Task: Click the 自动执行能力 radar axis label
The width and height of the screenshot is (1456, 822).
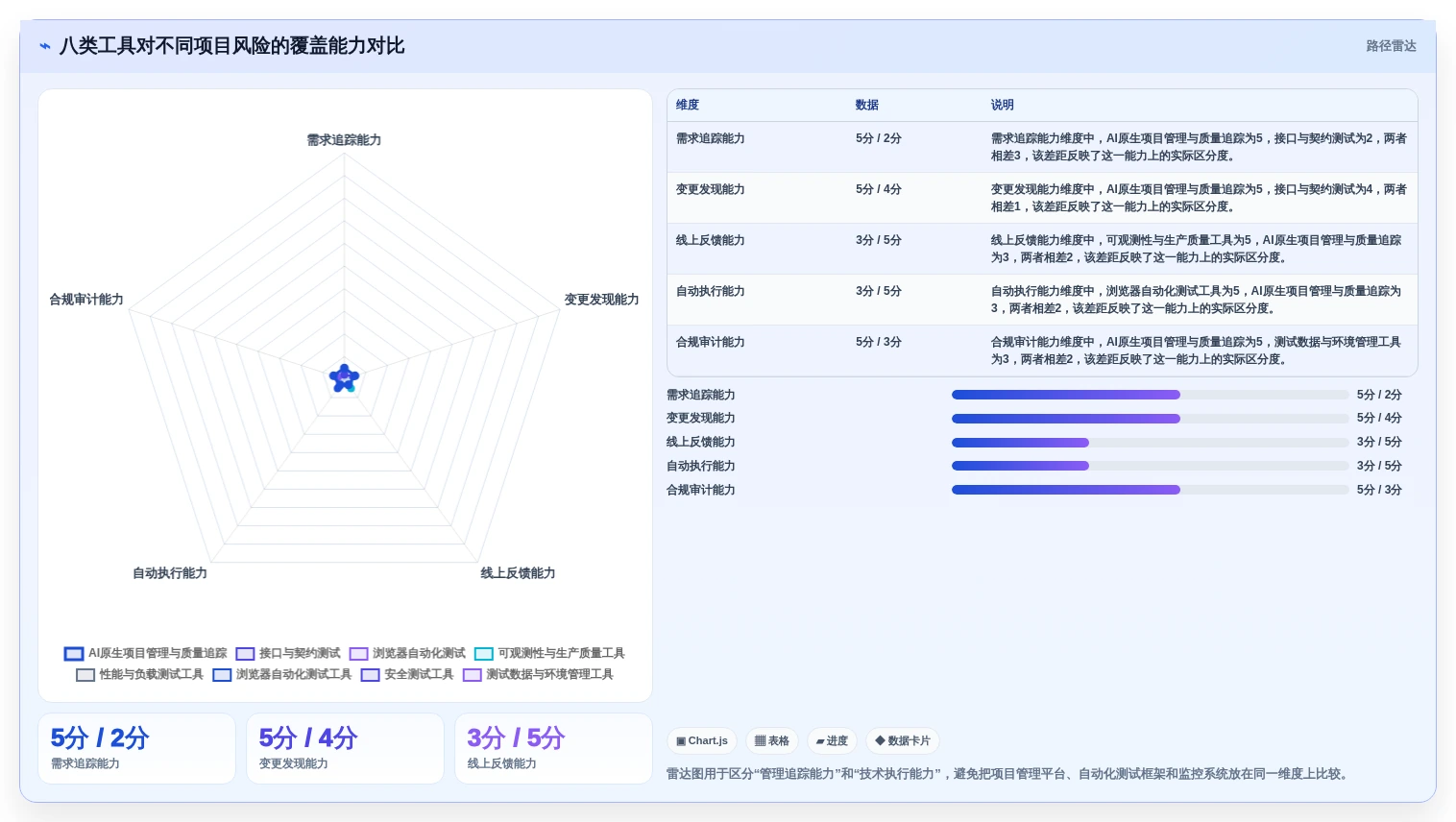Action: [170, 573]
